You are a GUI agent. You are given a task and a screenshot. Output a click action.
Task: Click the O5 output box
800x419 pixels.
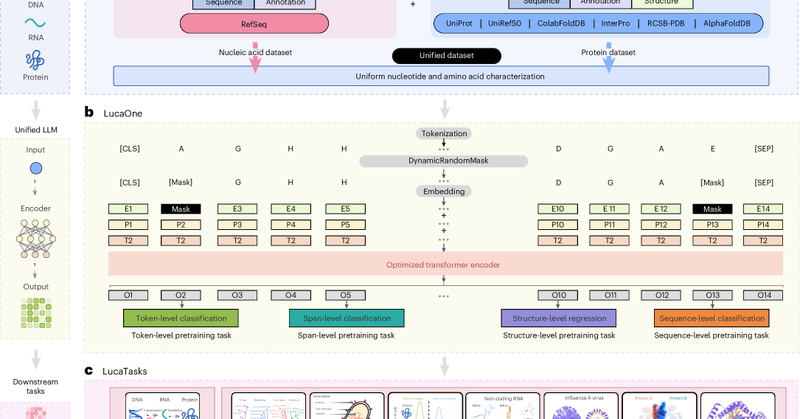pos(345,295)
